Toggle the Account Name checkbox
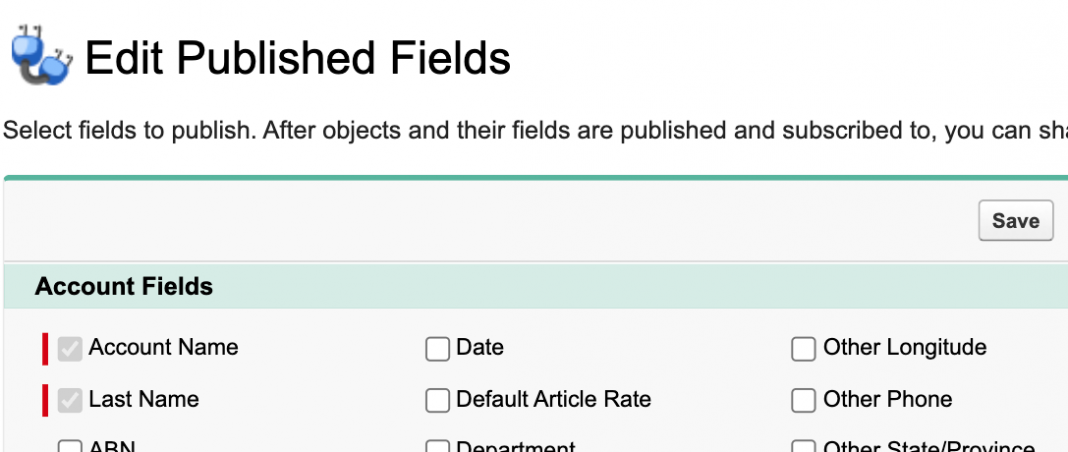1068x452 pixels. coord(70,349)
